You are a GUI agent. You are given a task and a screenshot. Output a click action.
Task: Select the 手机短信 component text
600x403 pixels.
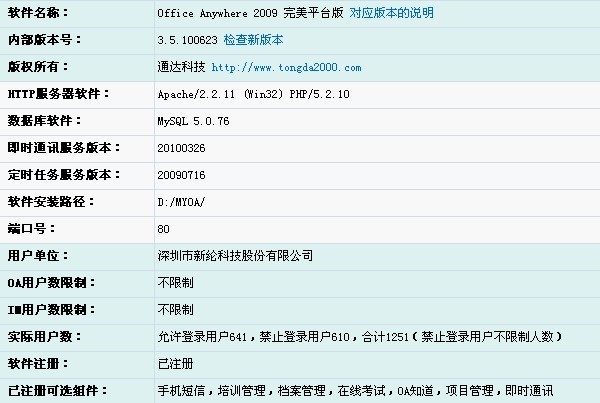[x=181, y=391]
